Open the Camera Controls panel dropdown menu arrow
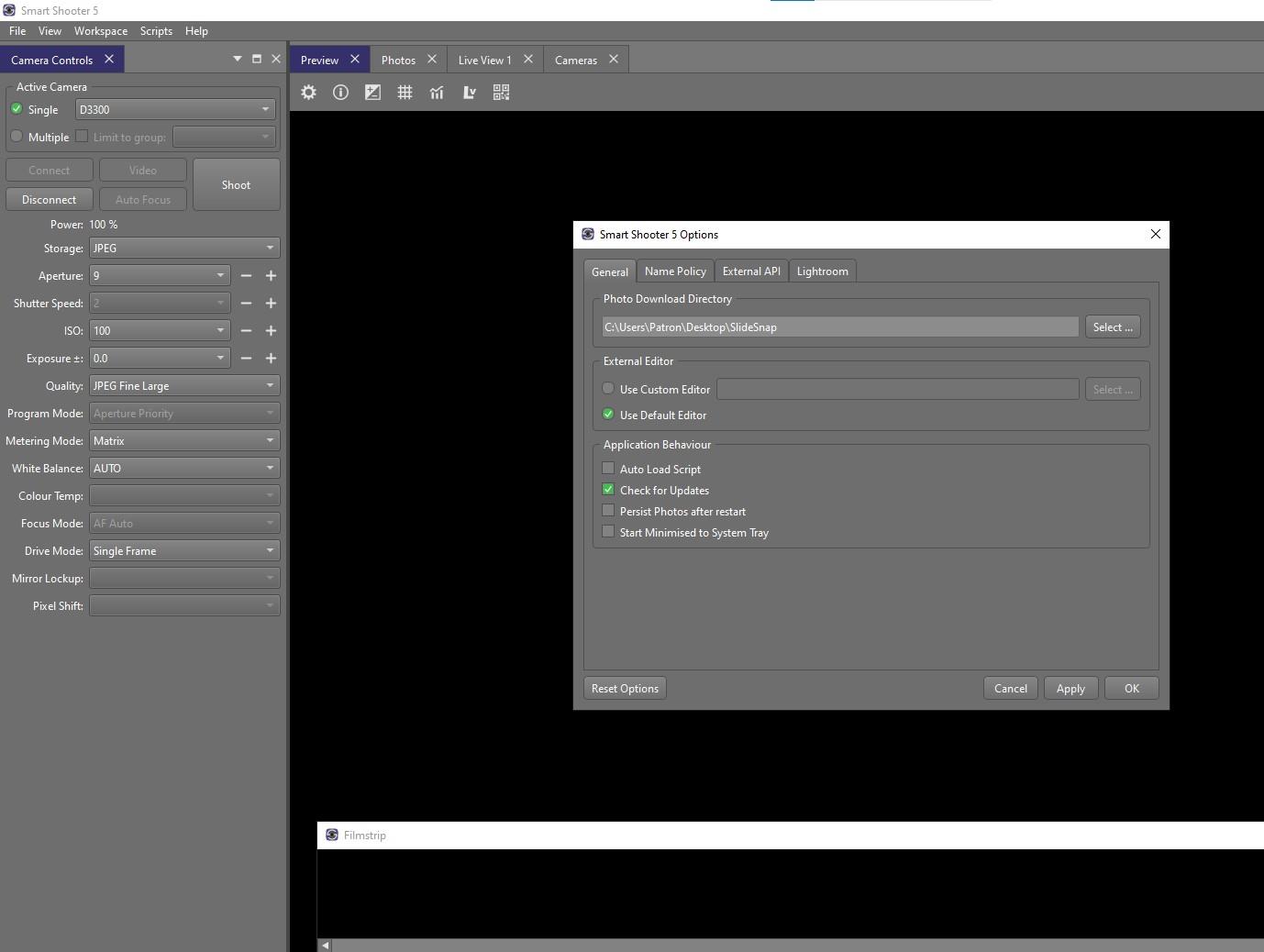This screenshot has width=1264, height=952. [x=238, y=59]
